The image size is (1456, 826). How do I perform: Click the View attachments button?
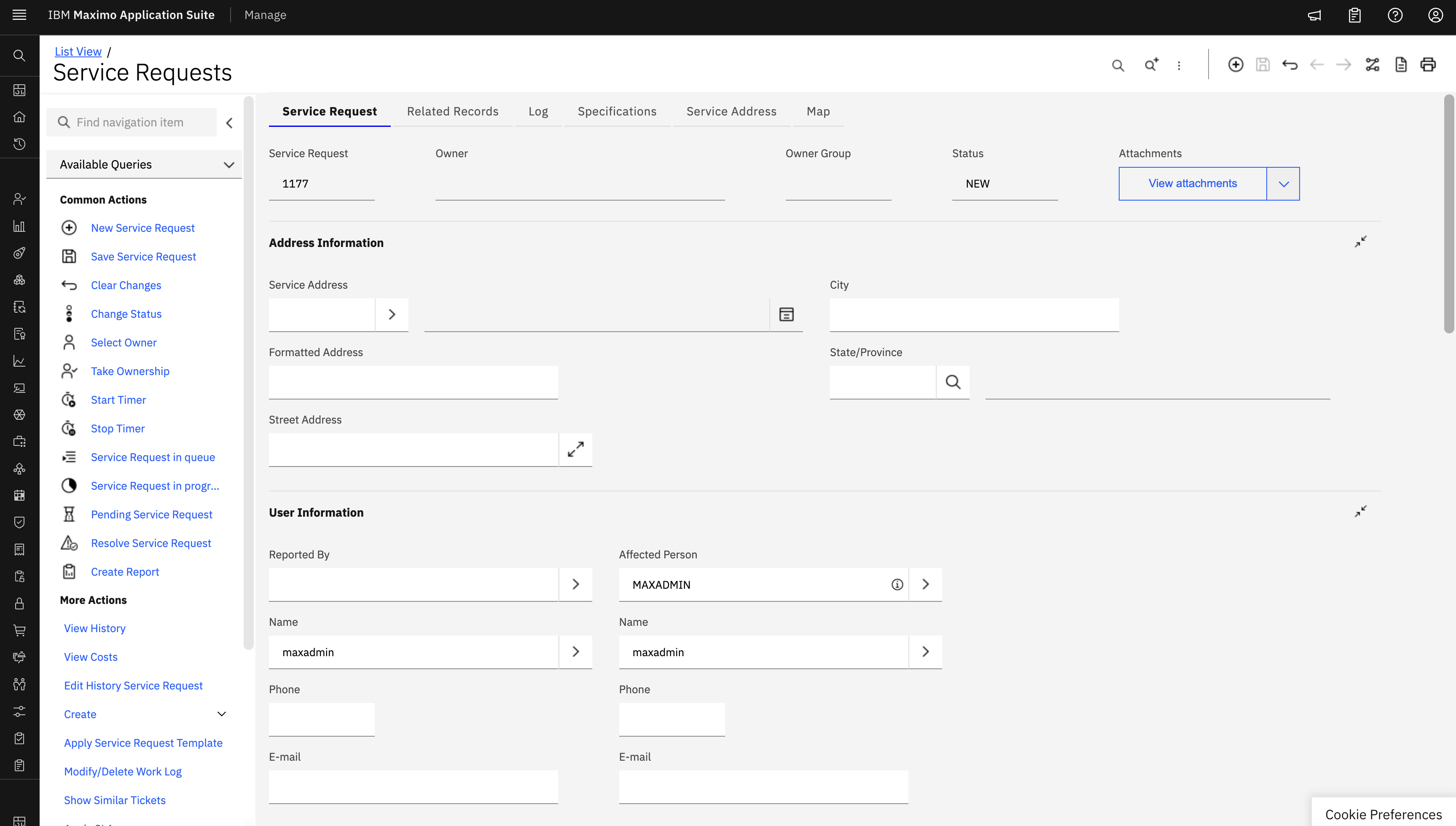point(1193,184)
